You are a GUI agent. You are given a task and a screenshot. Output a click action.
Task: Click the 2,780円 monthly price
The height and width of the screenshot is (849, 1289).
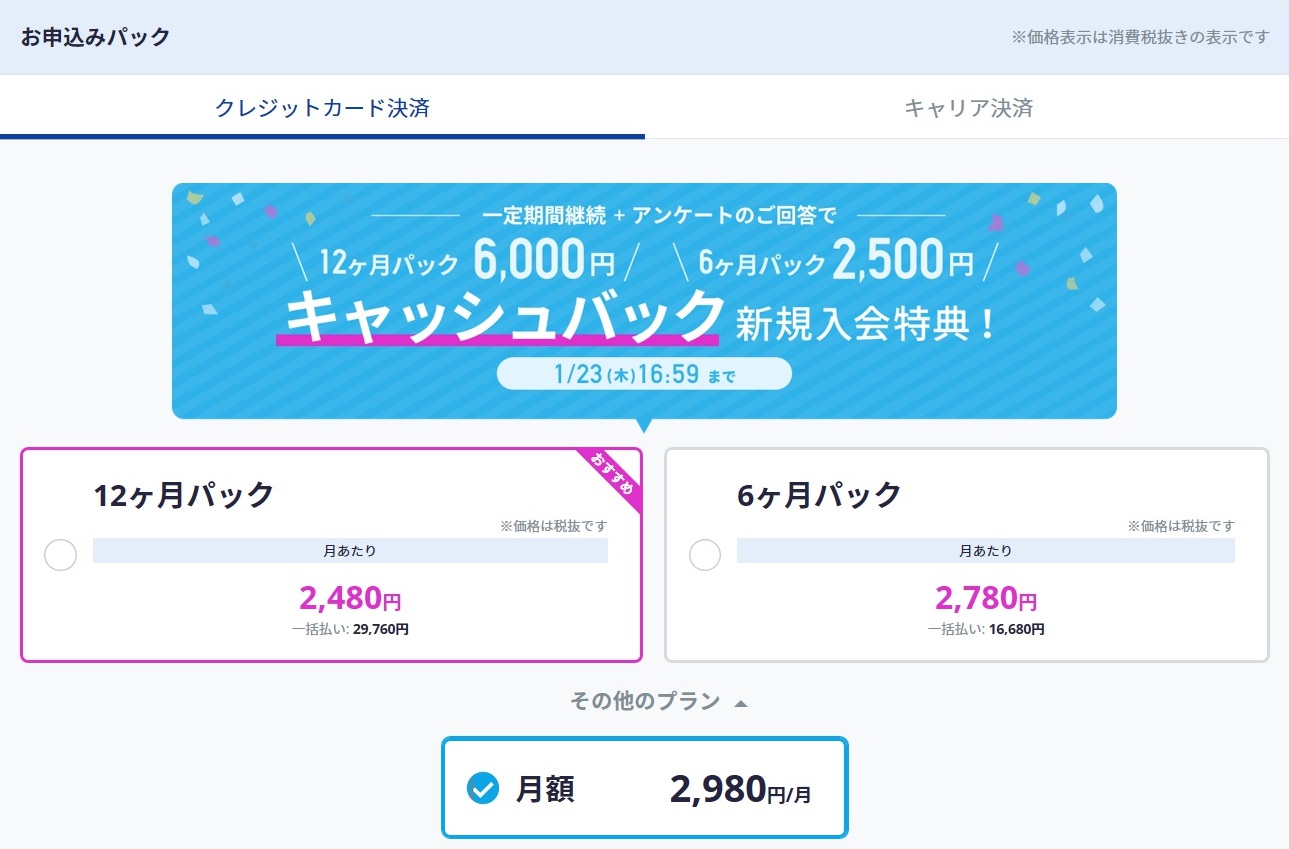986,599
